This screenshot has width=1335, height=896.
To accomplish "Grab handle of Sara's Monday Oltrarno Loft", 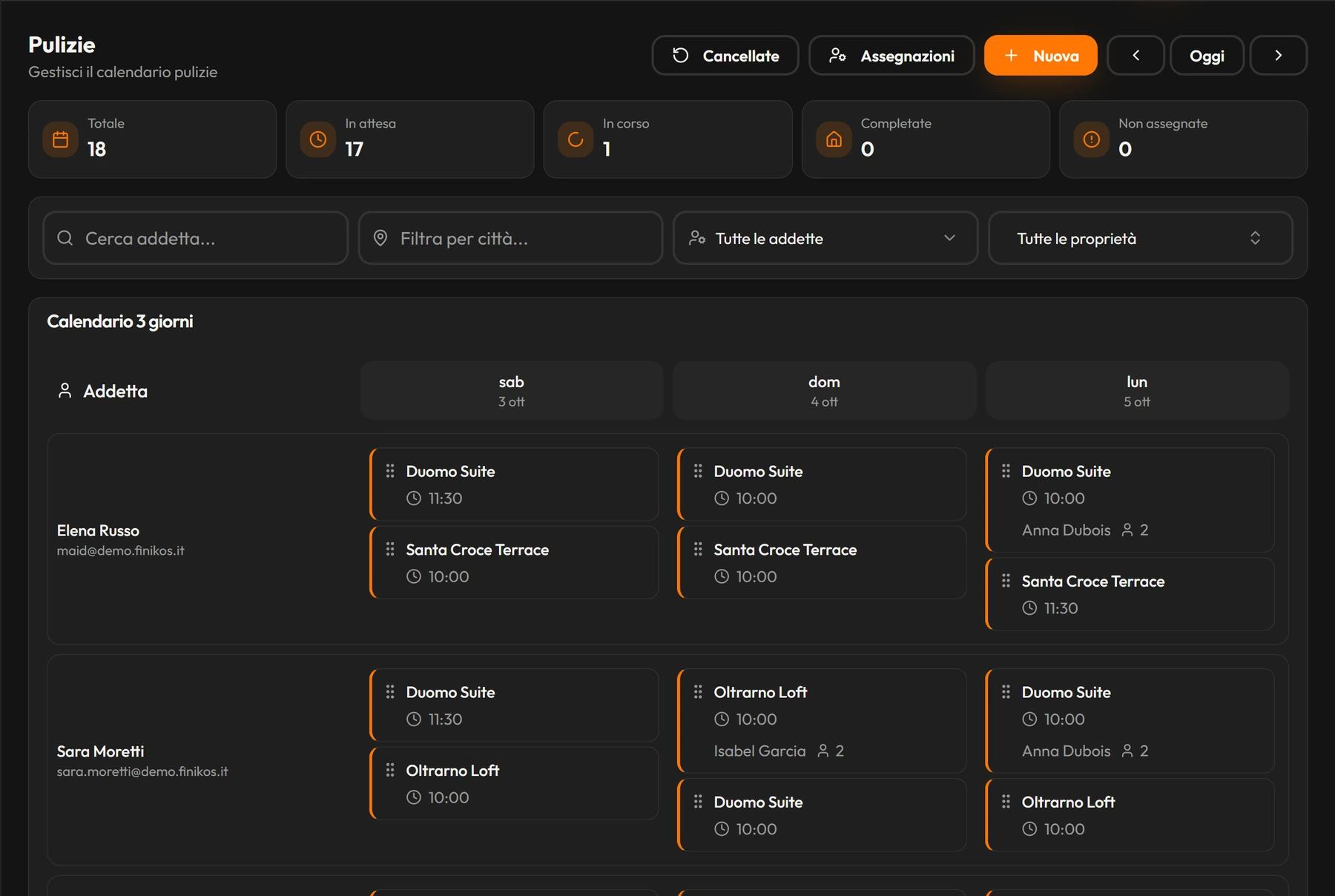I will click(x=1006, y=802).
